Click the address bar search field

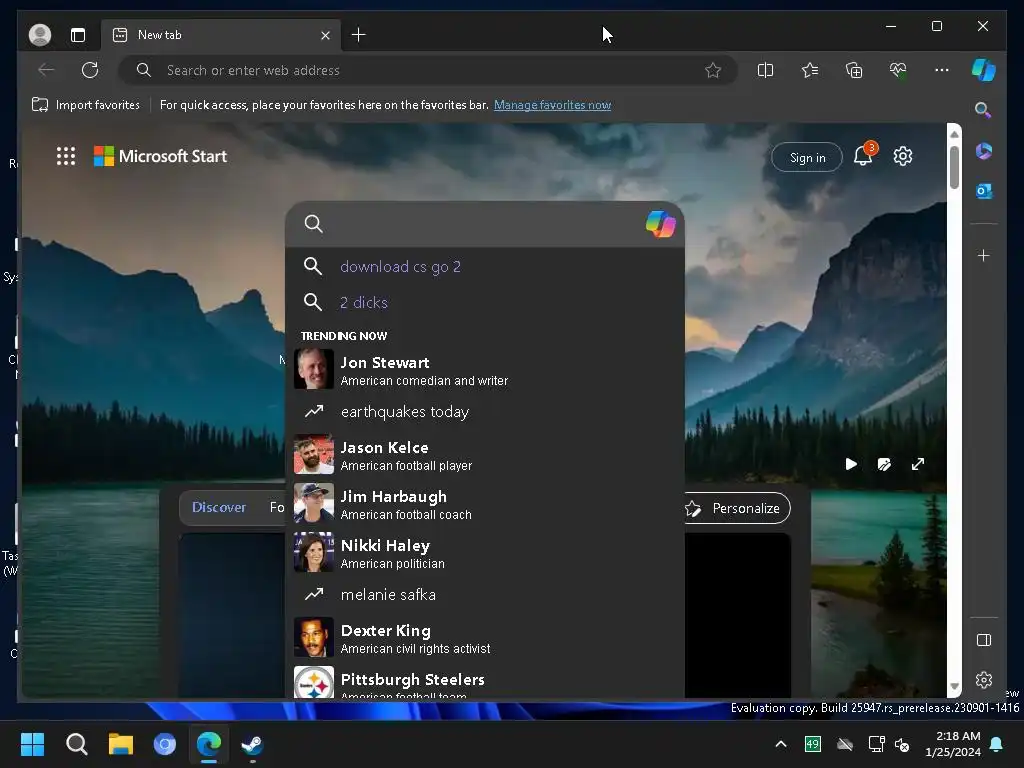click(x=427, y=71)
